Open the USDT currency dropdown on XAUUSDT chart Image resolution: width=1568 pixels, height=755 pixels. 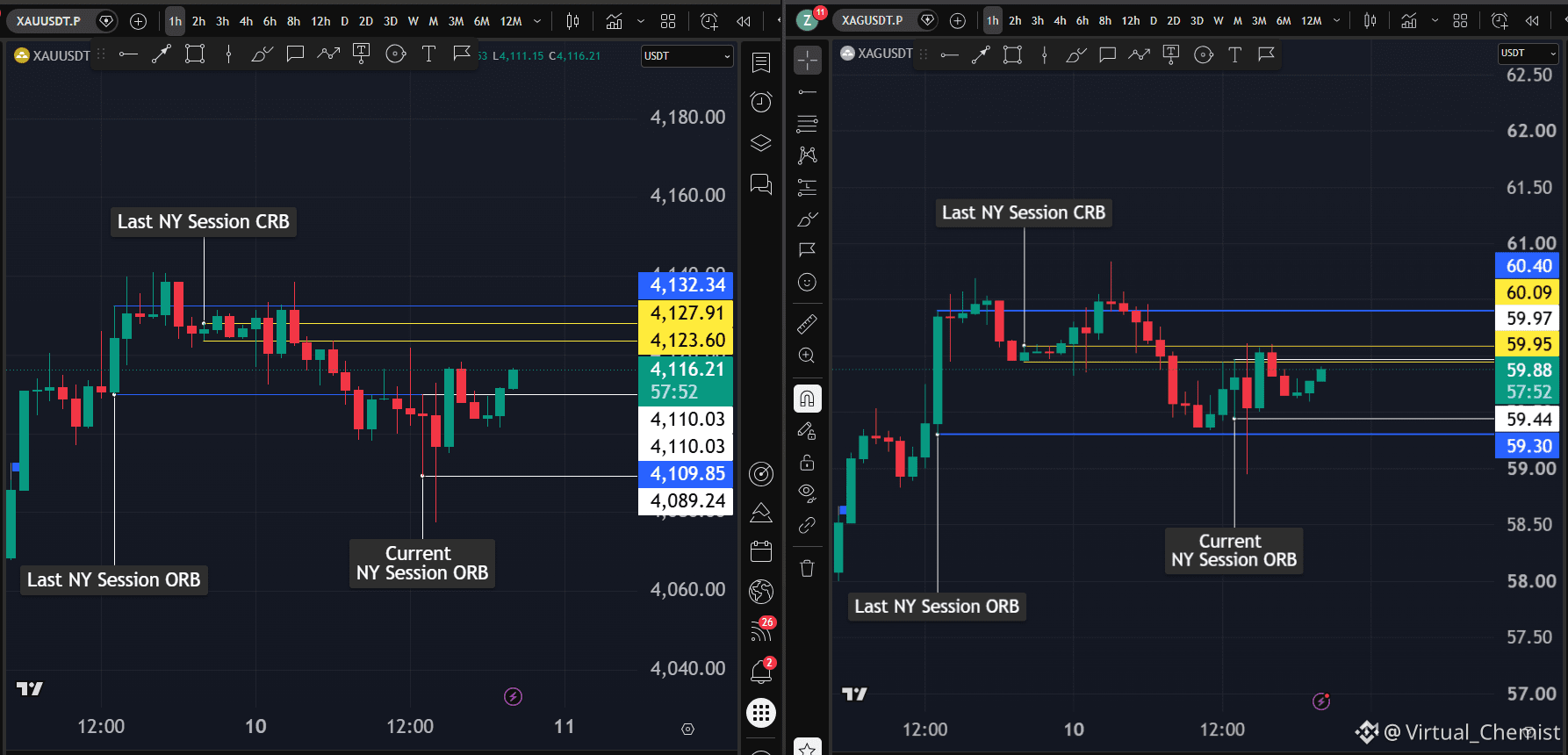(687, 56)
